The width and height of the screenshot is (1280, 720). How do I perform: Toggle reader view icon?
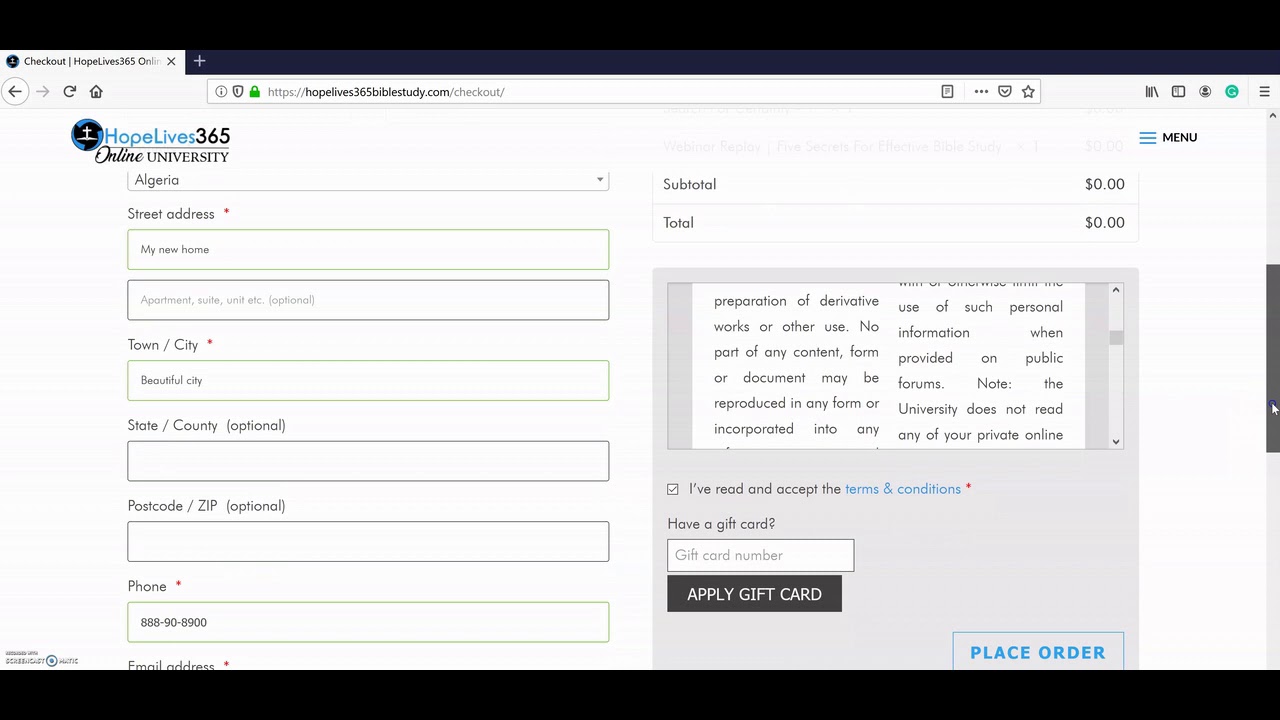click(947, 91)
